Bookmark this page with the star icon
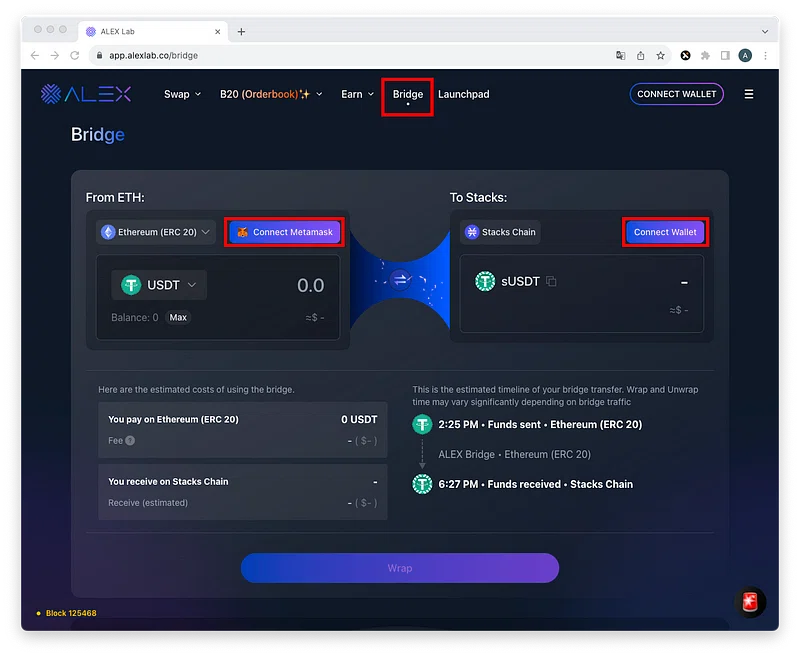 click(x=661, y=55)
